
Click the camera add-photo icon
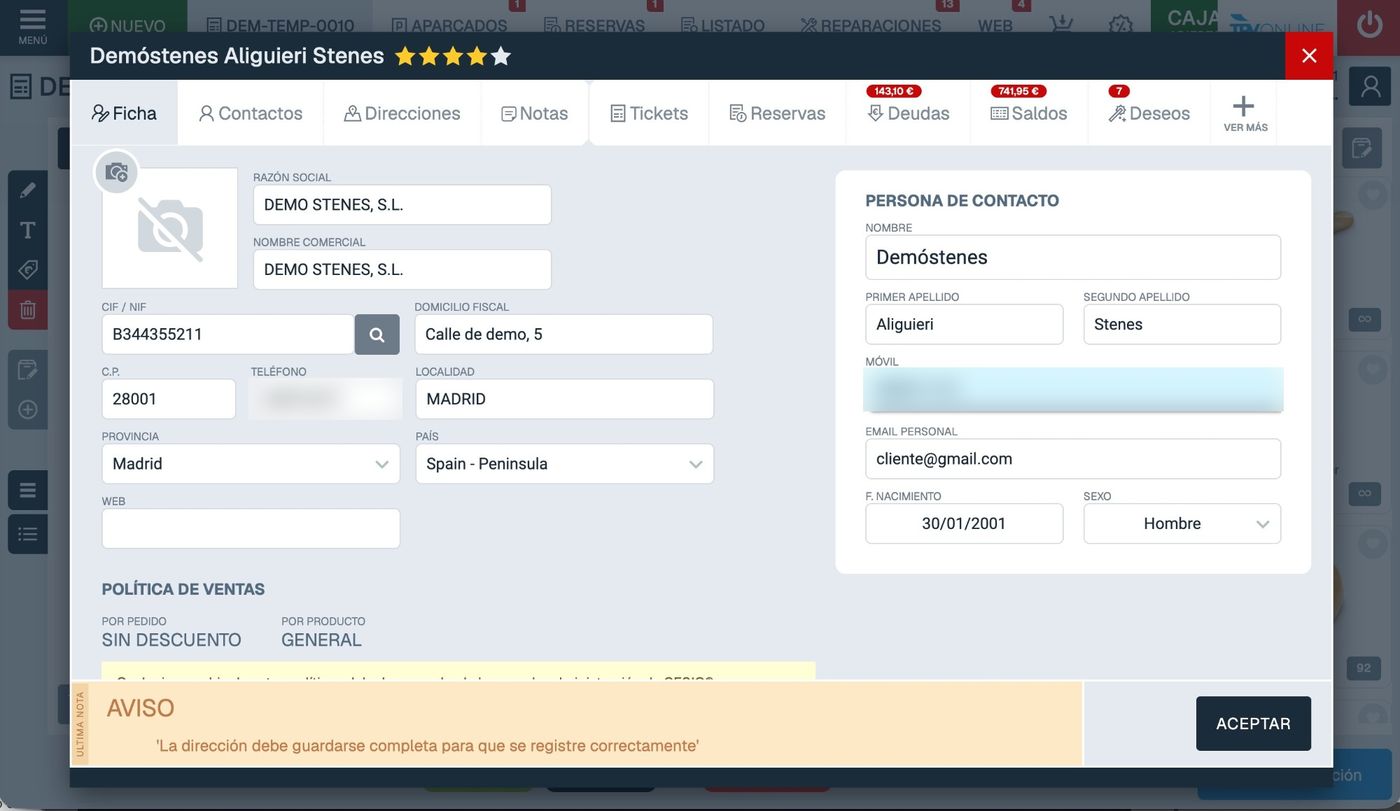(x=117, y=172)
